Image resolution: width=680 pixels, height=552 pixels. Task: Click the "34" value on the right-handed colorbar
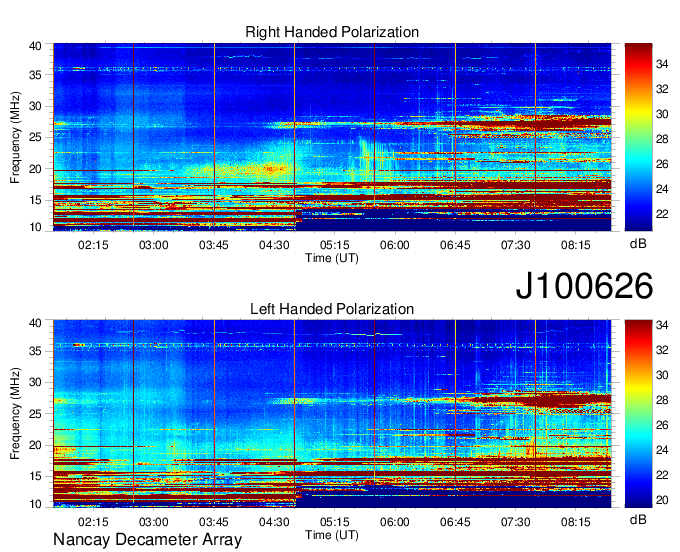pyautogui.click(x=662, y=64)
